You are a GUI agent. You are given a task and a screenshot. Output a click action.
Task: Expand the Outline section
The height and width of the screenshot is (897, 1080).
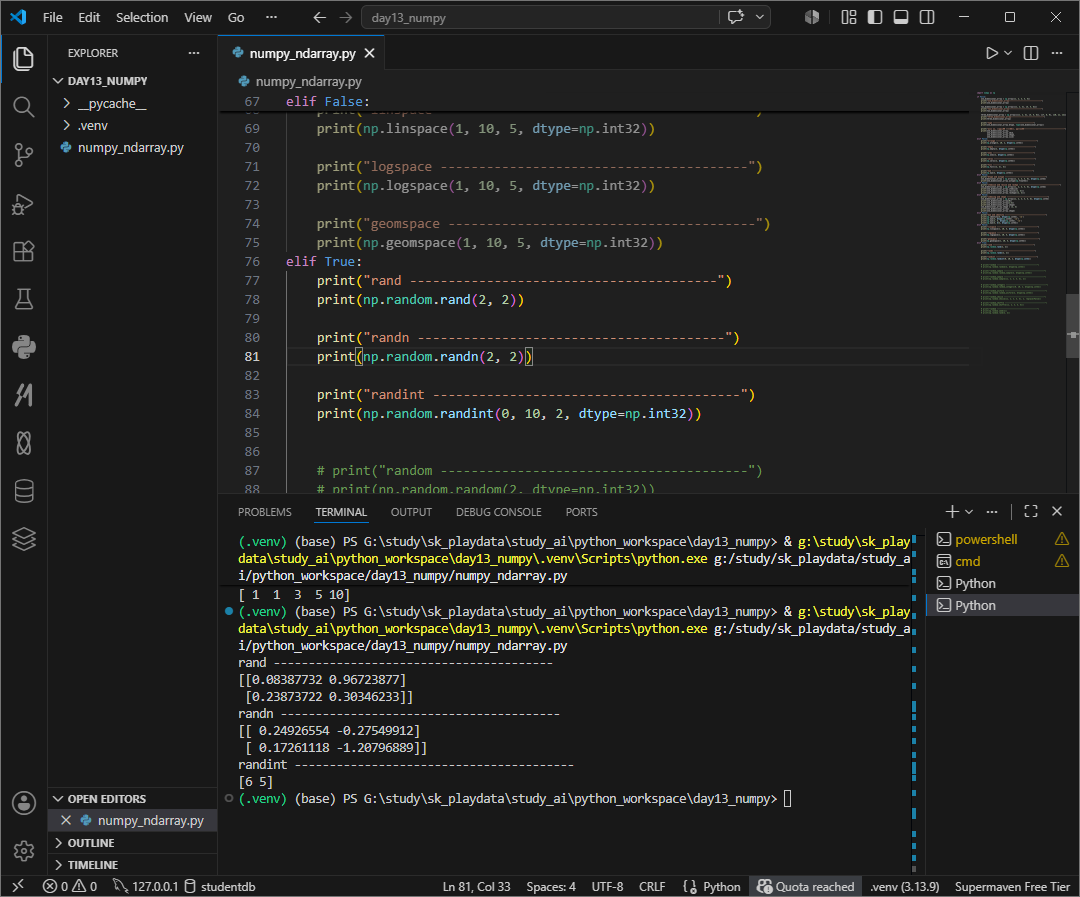pos(133,843)
